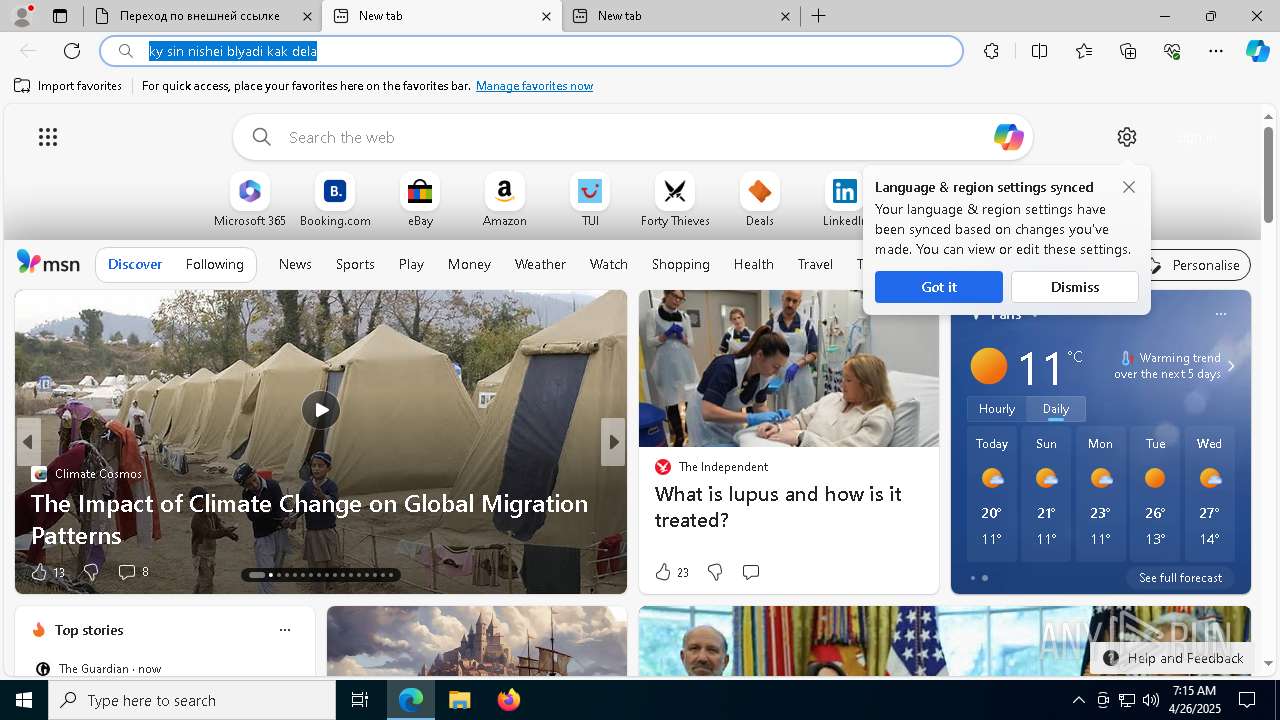Play the climate migration video
The height and width of the screenshot is (720, 1280).
(321, 410)
